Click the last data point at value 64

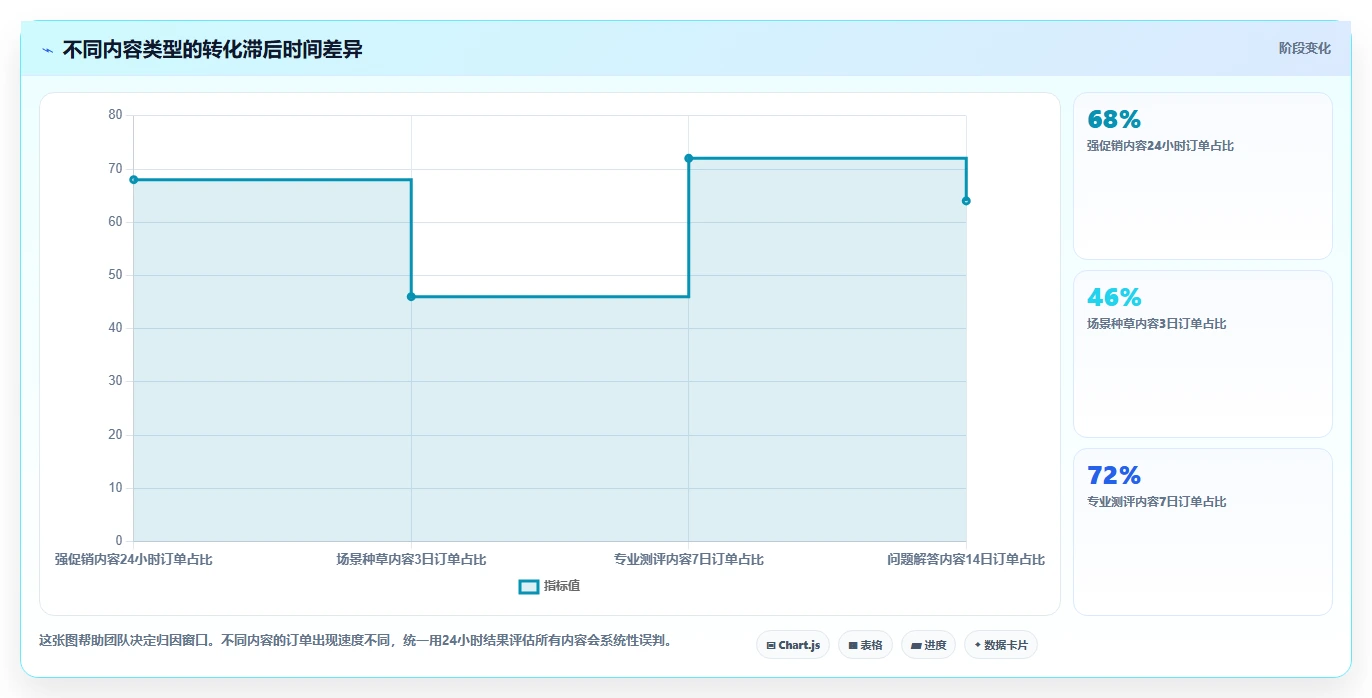tap(966, 201)
